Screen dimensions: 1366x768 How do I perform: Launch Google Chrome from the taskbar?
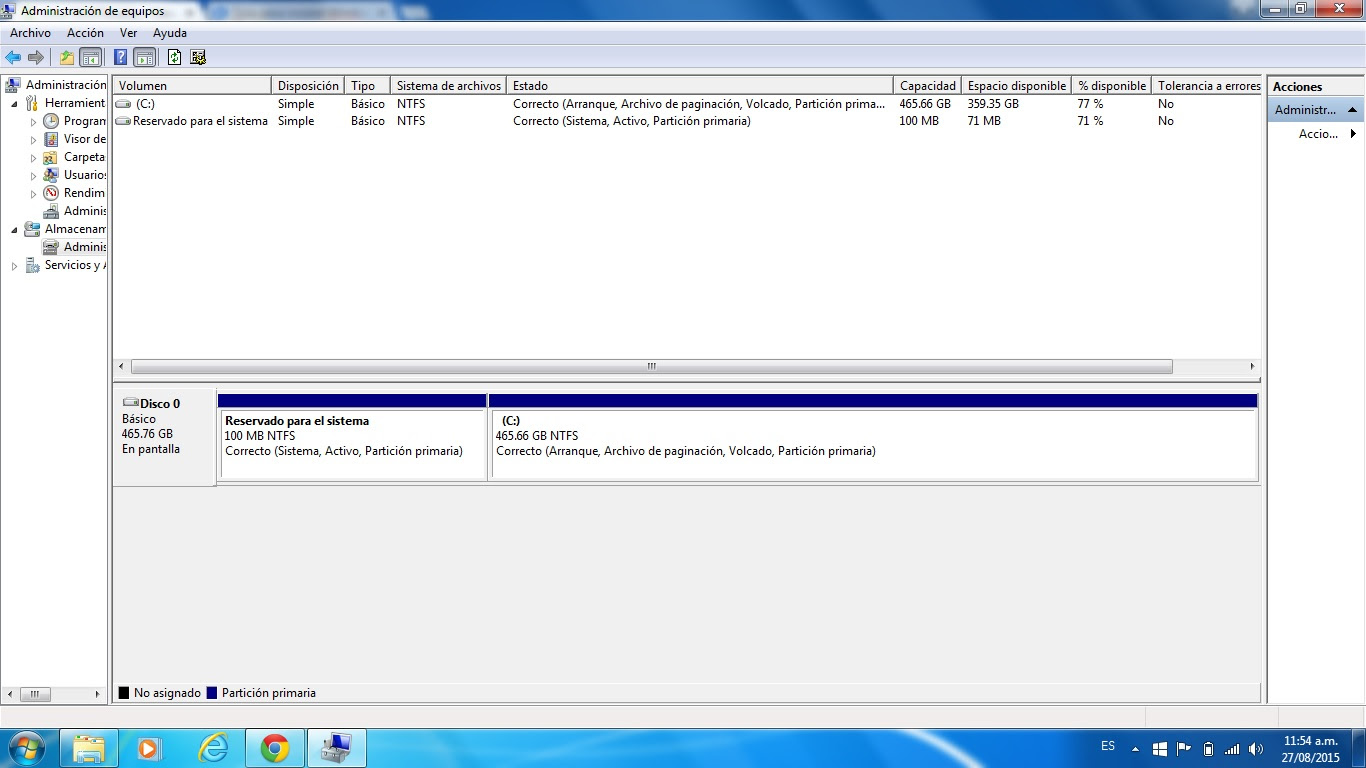click(275, 748)
